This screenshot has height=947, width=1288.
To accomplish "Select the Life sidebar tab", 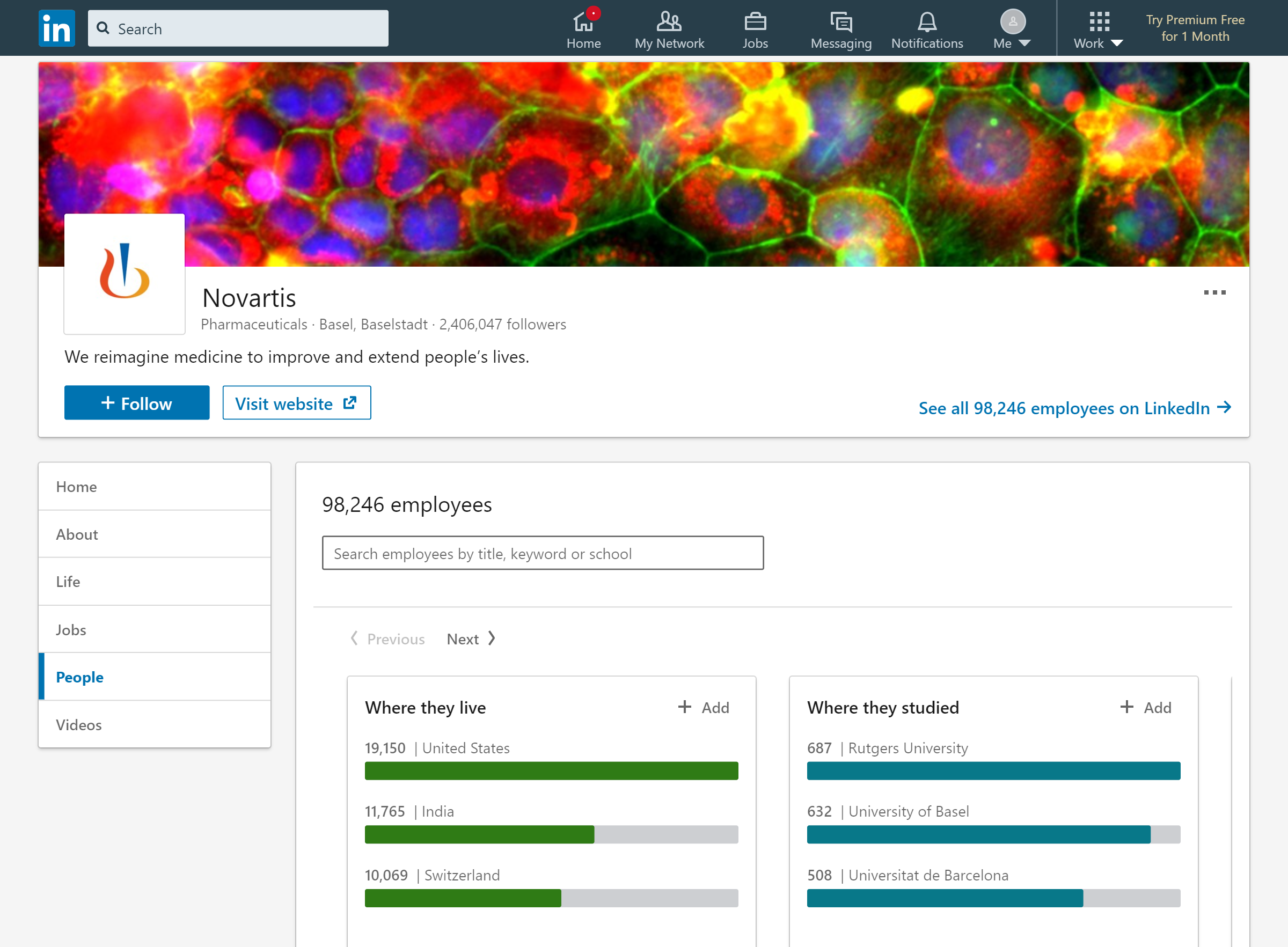I will (154, 582).
